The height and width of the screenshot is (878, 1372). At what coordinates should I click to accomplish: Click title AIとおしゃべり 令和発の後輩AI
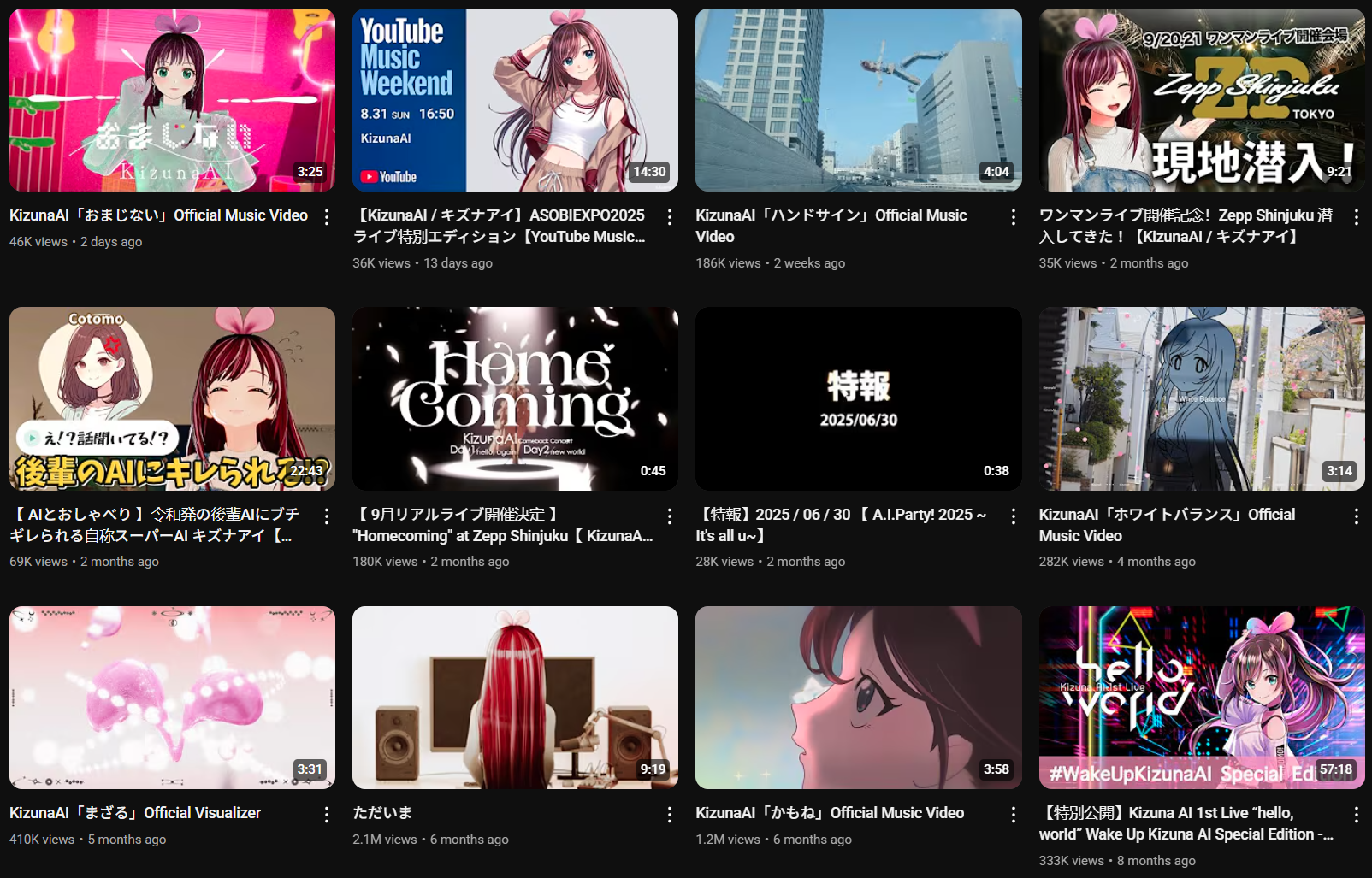(x=155, y=525)
